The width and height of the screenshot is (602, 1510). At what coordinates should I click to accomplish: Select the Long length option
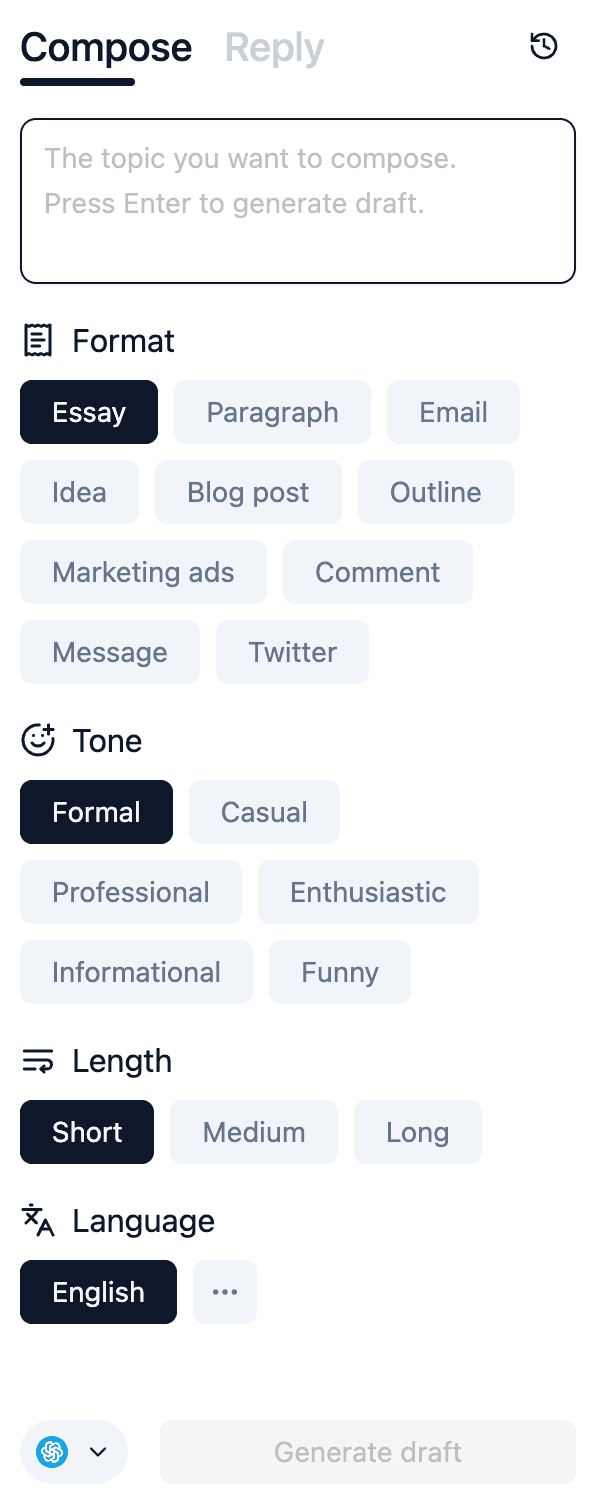(x=418, y=1132)
